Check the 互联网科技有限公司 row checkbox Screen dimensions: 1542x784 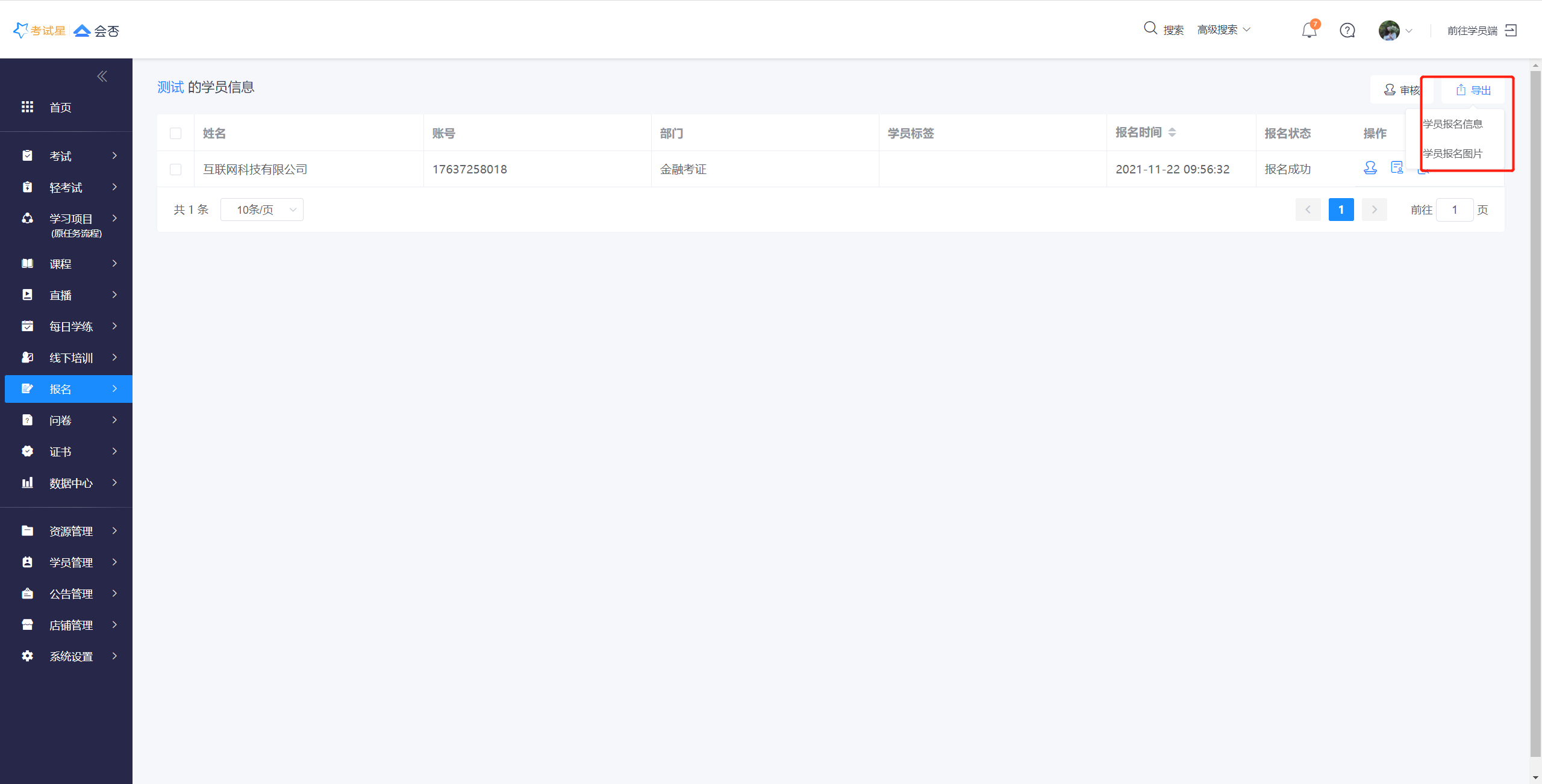[176, 169]
